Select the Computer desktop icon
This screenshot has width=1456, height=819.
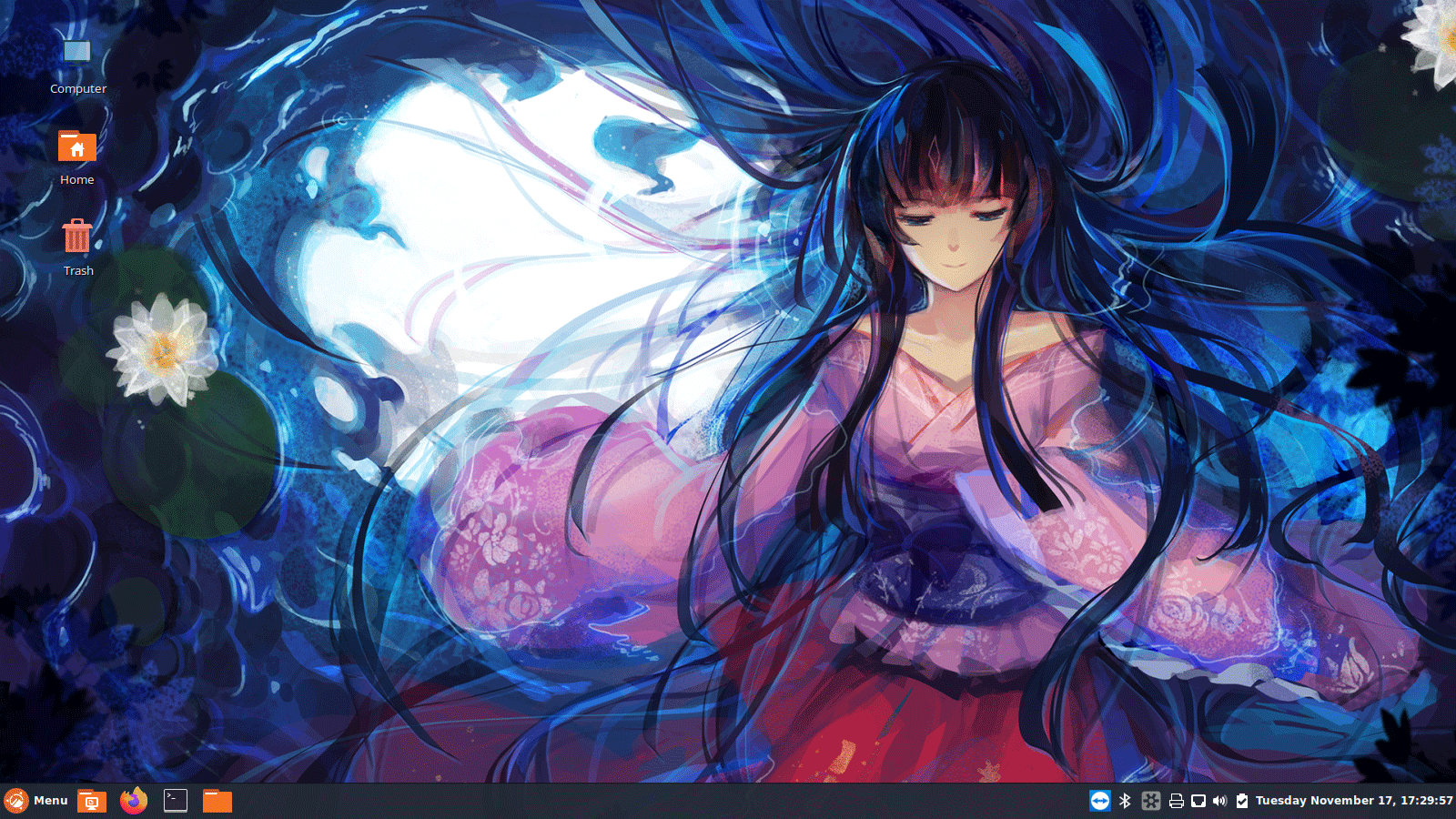click(x=77, y=53)
